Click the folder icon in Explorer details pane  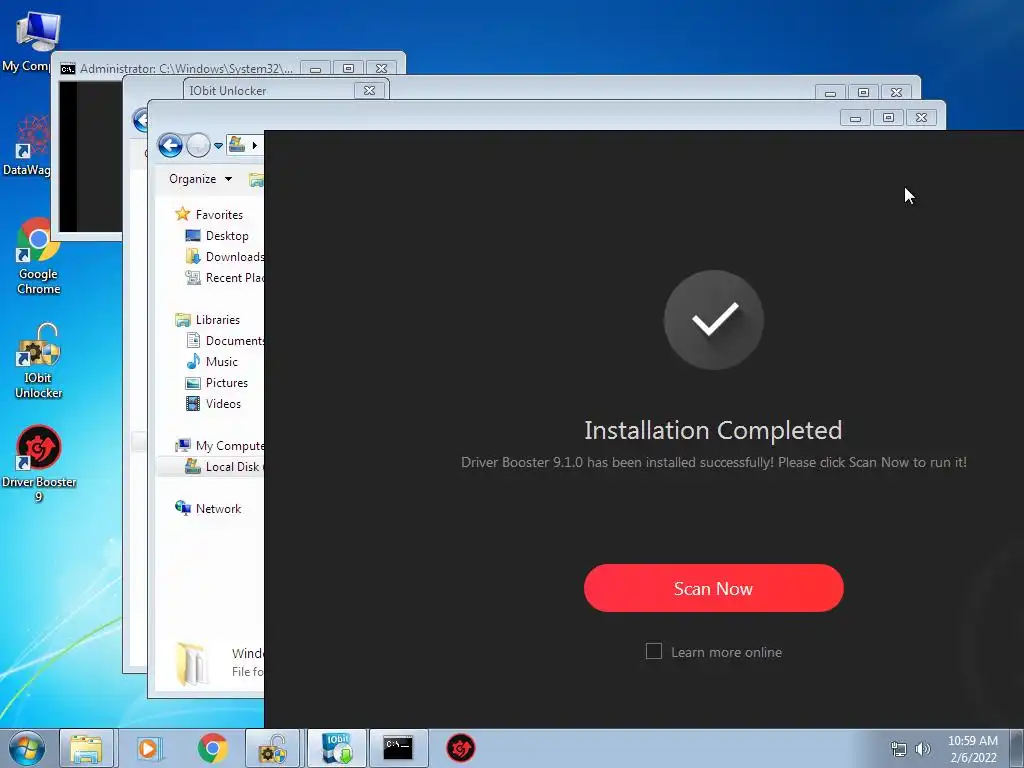pyautogui.click(x=193, y=663)
